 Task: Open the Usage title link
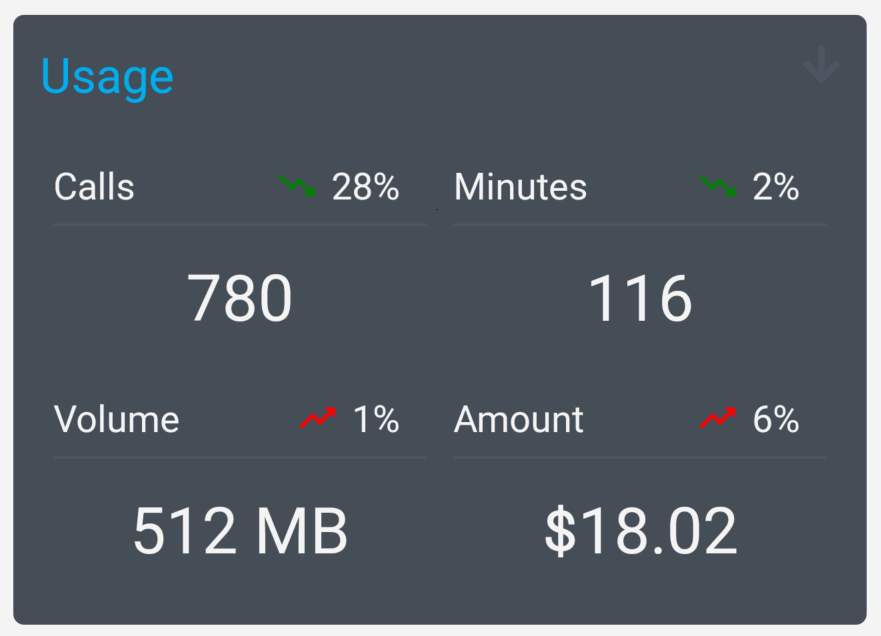(107, 77)
